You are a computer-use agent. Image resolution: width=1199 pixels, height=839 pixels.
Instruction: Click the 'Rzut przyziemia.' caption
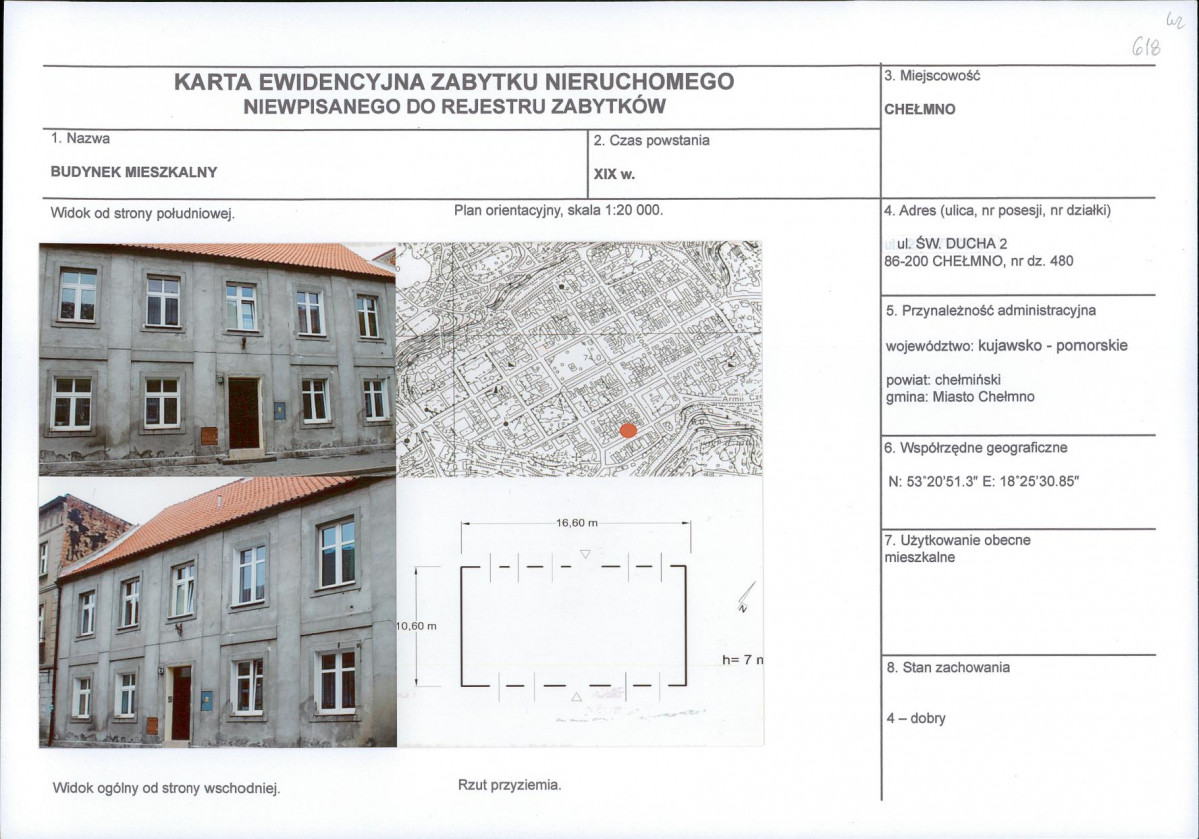coord(510,785)
